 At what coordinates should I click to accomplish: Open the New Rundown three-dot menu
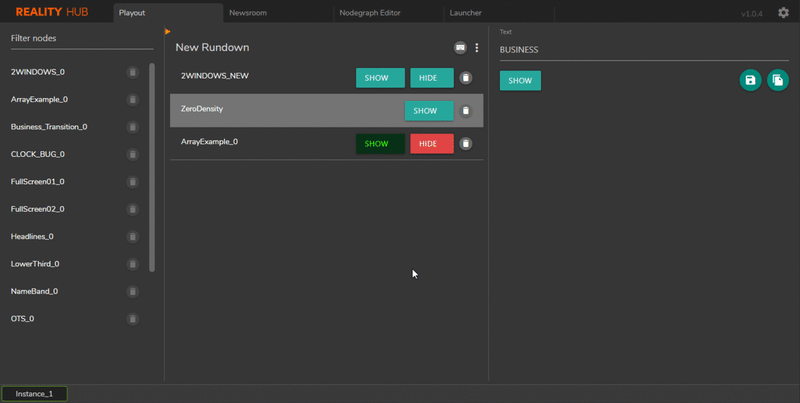click(477, 47)
